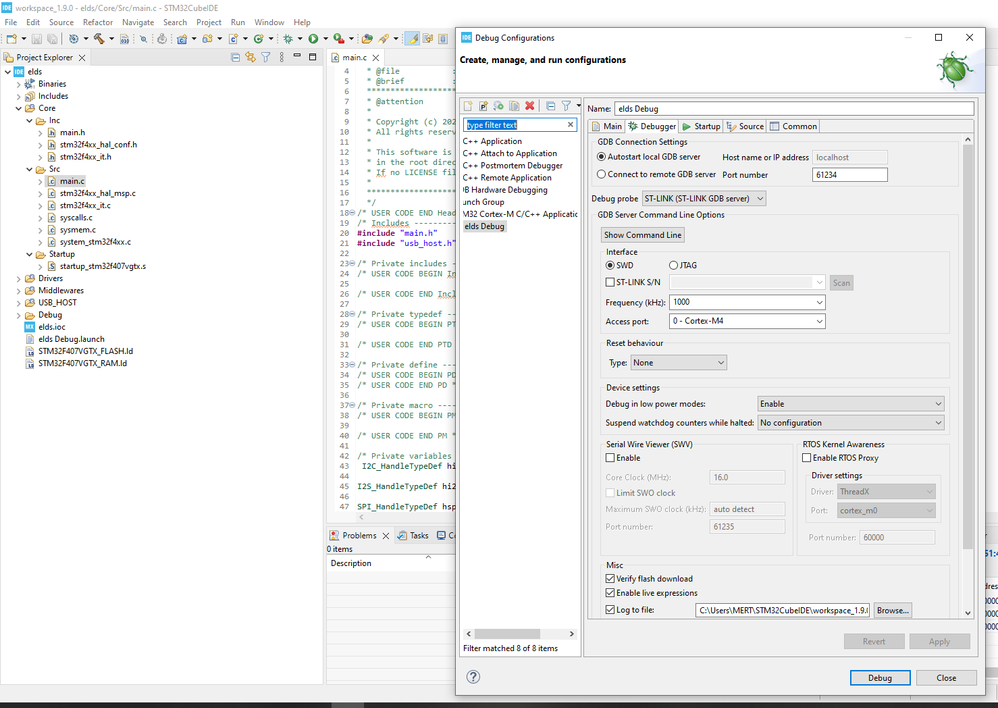Open the Debug probe dropdown
Viewport: 998px width, 708px height.
click(703, 198)
